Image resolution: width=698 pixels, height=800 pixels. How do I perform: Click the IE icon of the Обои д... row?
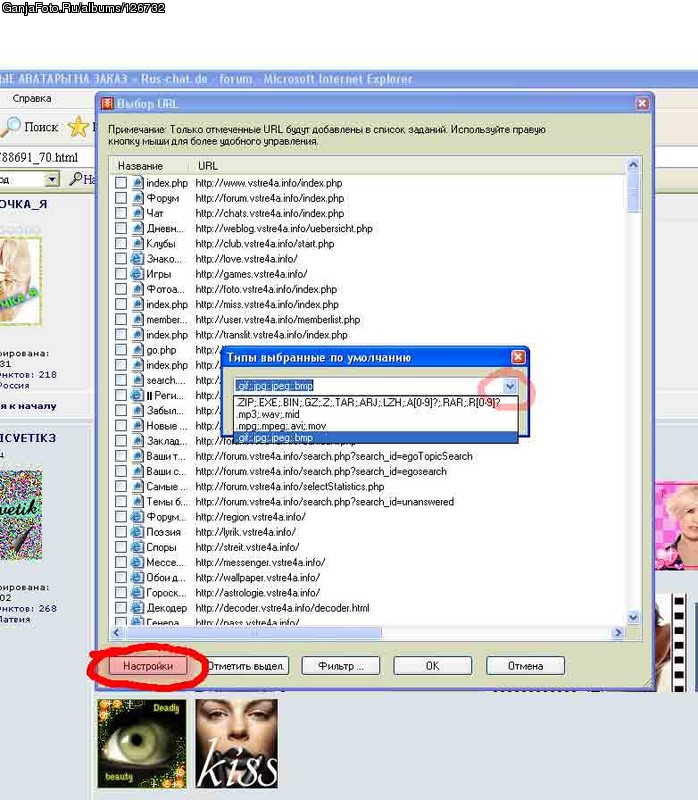[137, 578]
